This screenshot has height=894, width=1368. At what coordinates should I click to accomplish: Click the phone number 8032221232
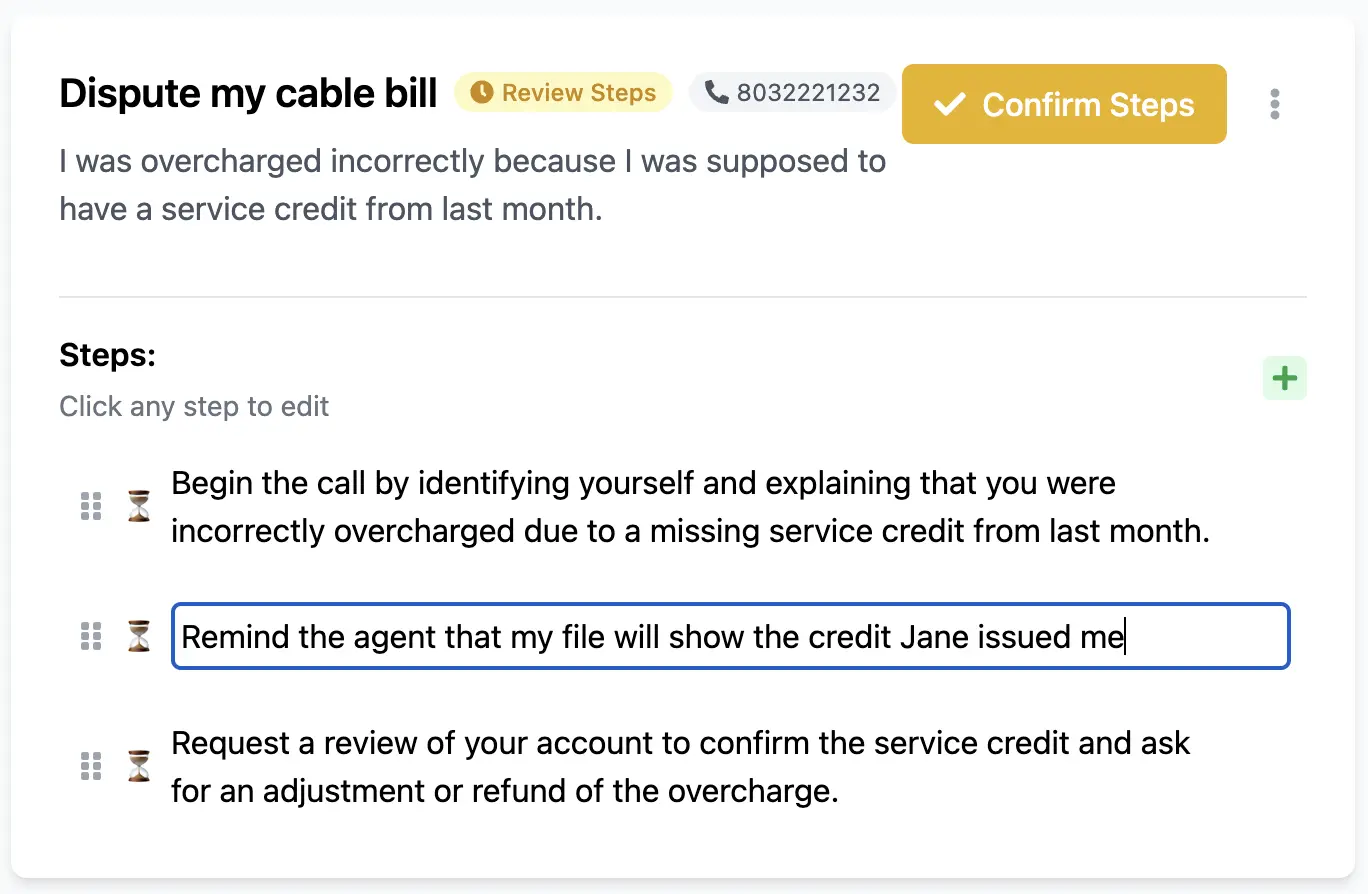808,93
